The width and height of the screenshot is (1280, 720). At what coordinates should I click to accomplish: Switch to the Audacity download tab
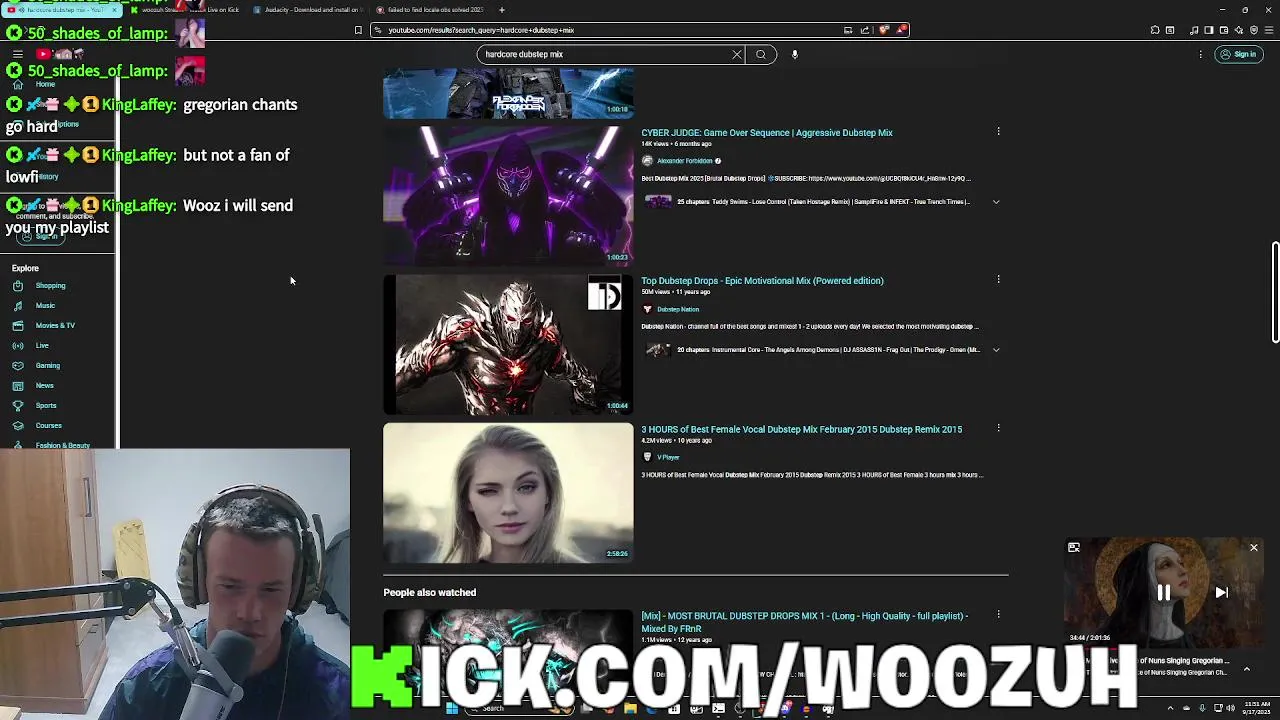pos(306,10)
